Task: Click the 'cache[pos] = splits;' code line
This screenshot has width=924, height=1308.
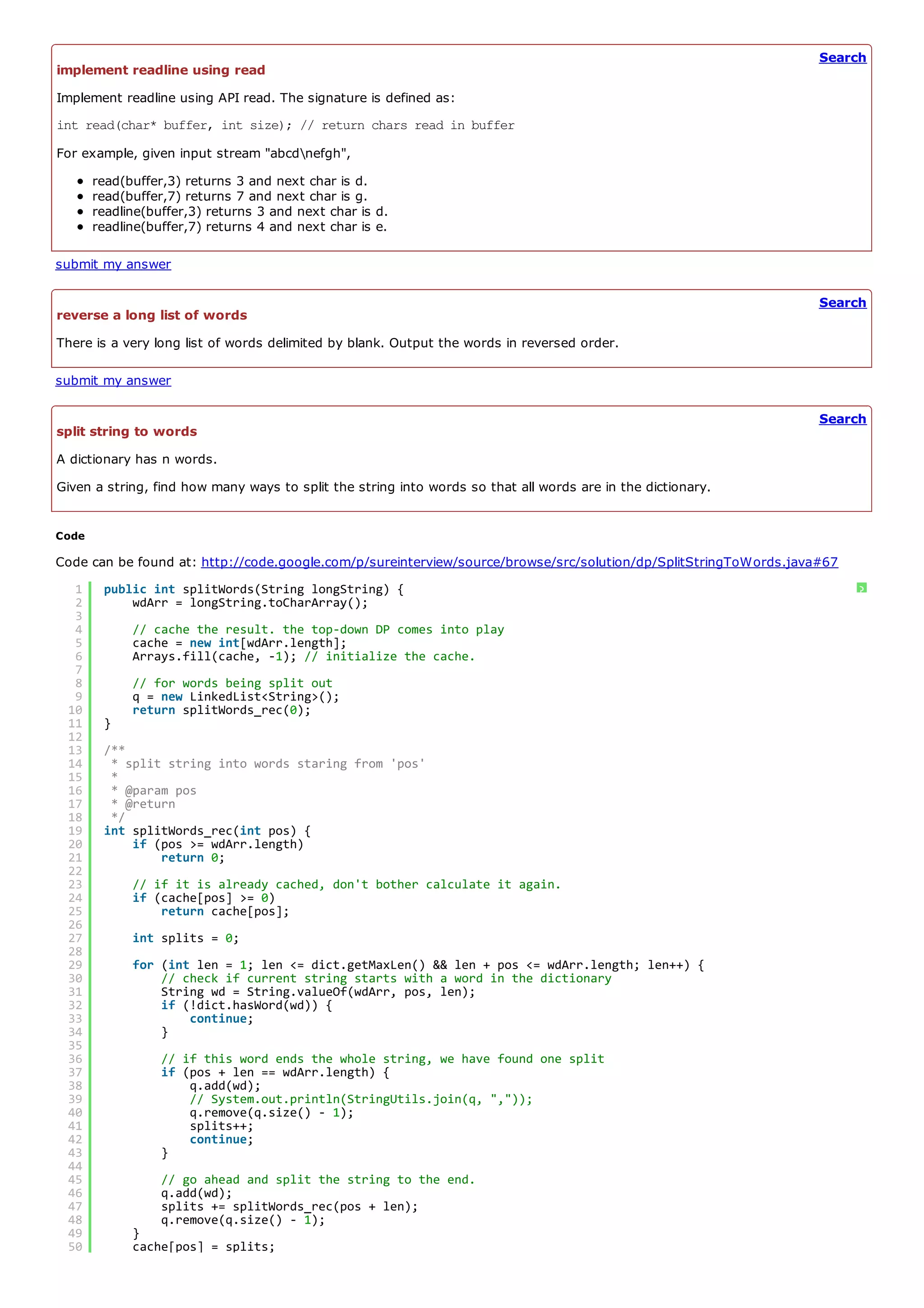Action: [x=203, y=1247]
